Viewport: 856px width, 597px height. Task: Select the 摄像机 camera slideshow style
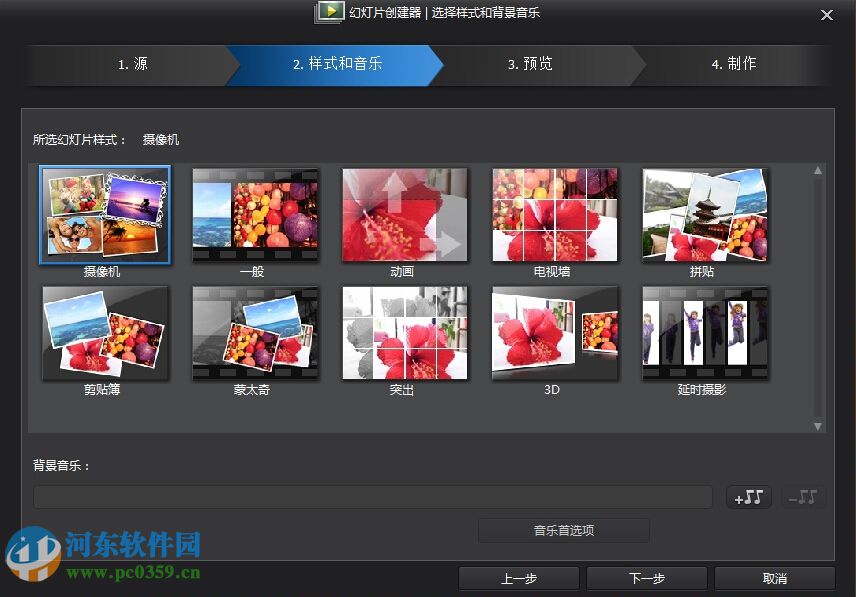105,213
